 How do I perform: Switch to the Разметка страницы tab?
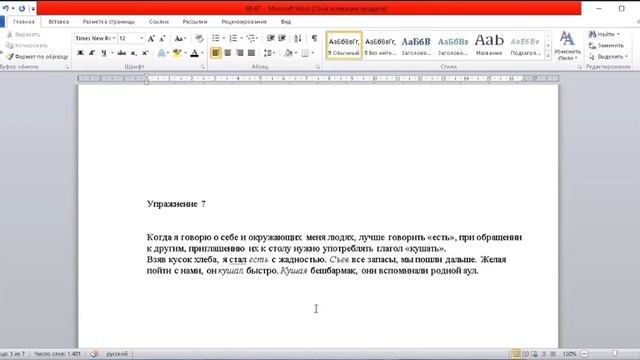pyautogui.click(x=109, y=22)
